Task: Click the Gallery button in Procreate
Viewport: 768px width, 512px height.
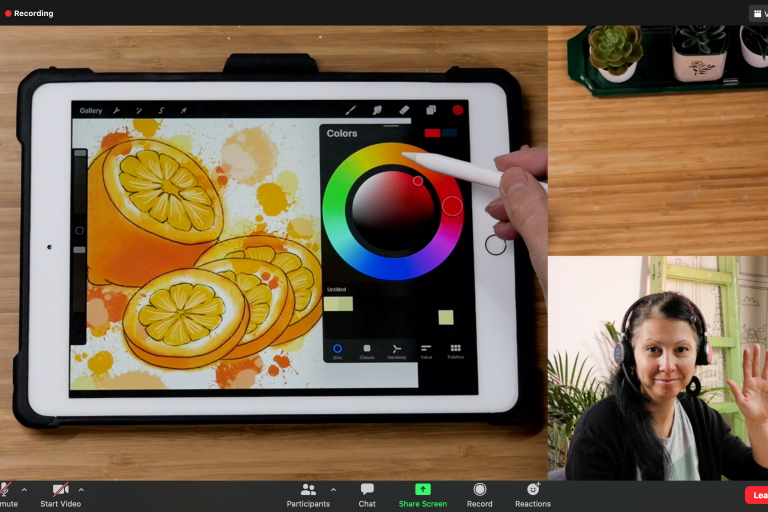Action: click(91, 110)
